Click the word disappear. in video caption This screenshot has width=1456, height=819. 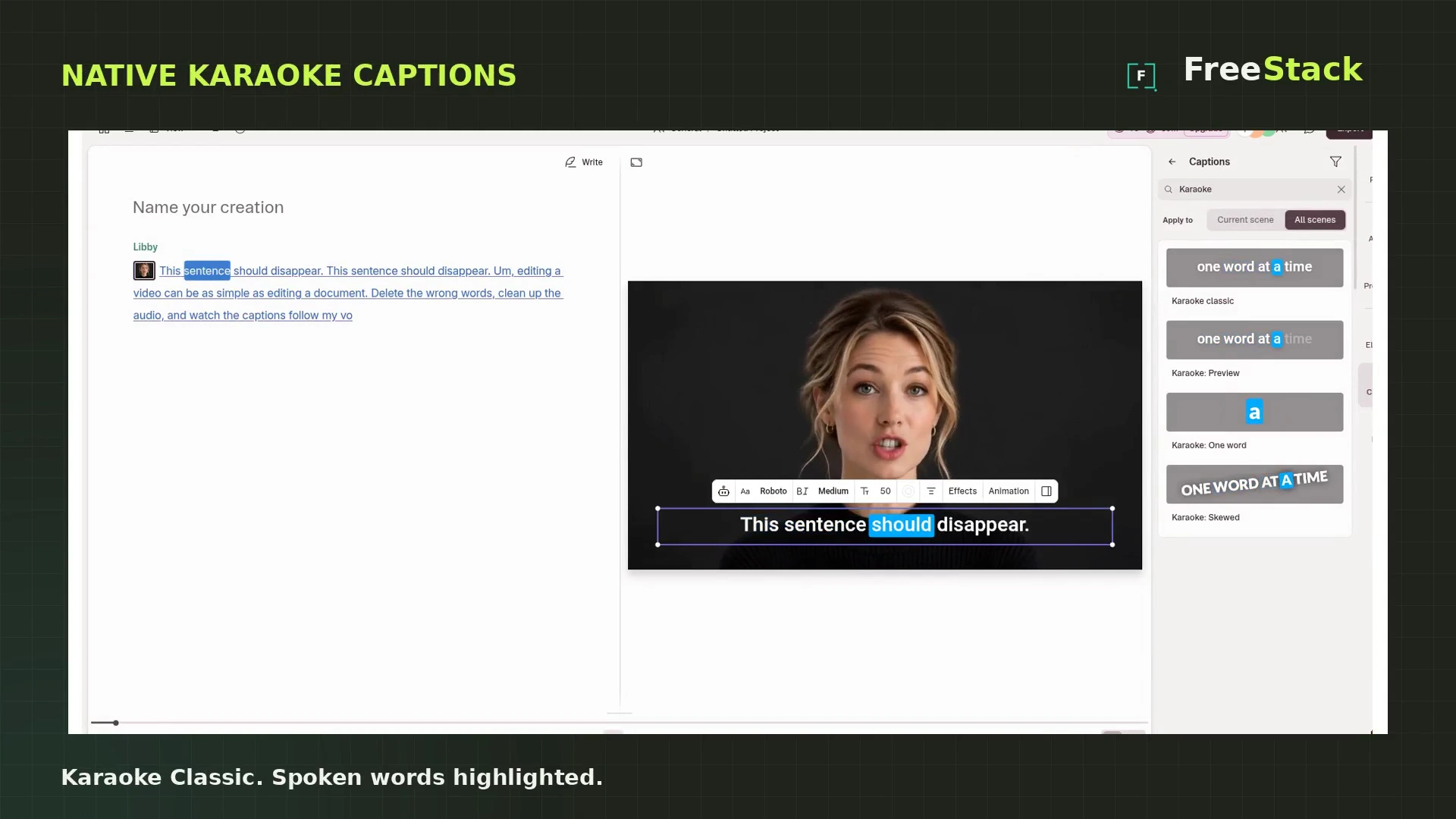[983, 525]
